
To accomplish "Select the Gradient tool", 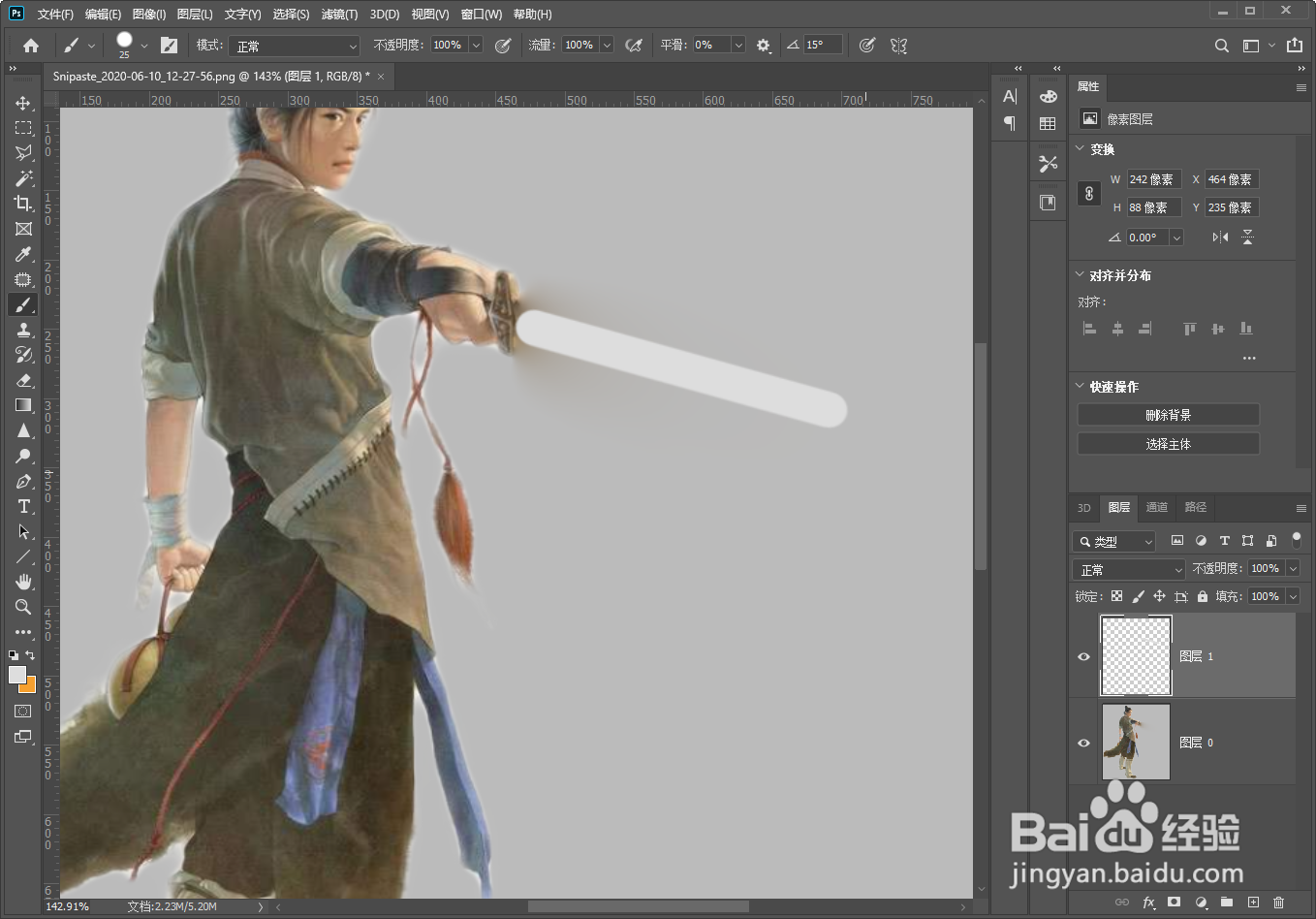I will [23, 405].
